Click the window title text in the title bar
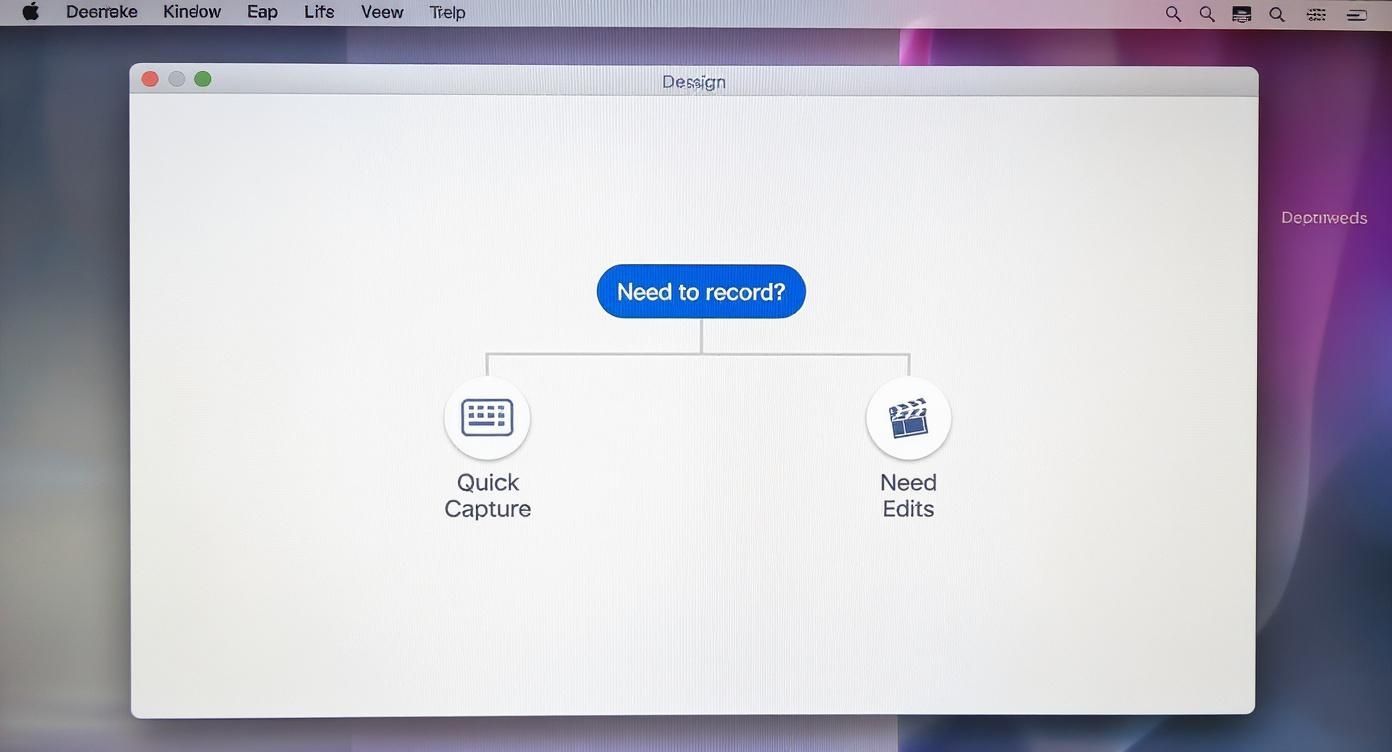The height and width of the screenshot is (752, 1392). click(694, 82)
